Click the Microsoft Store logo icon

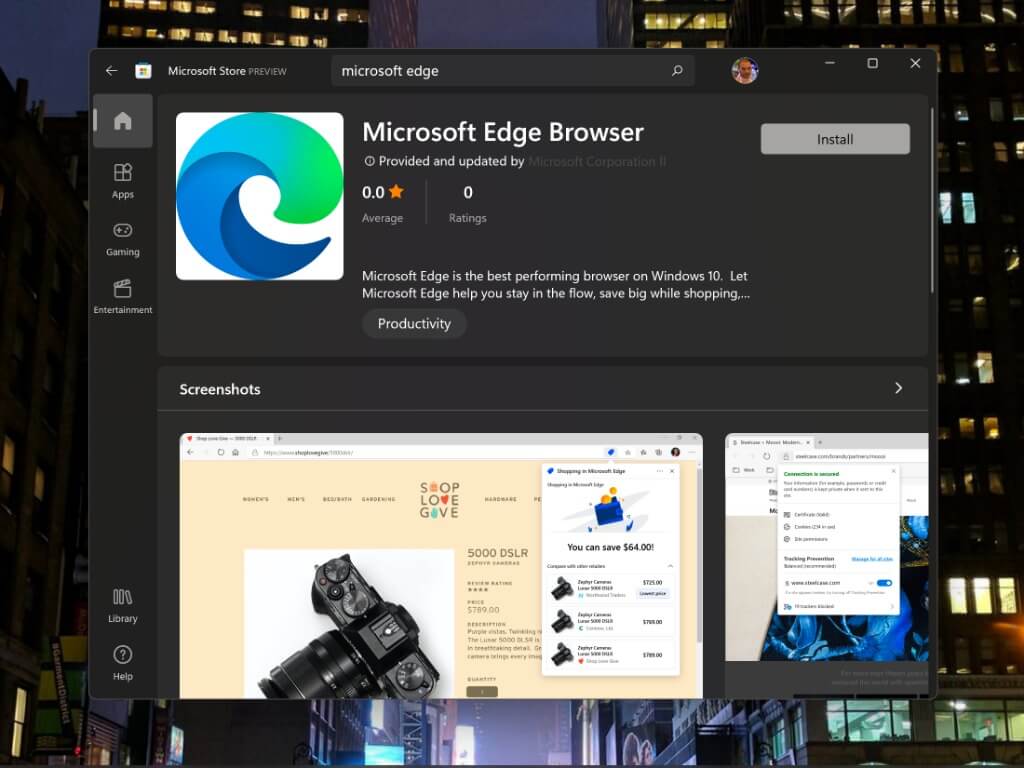click(x=143, y=71)
